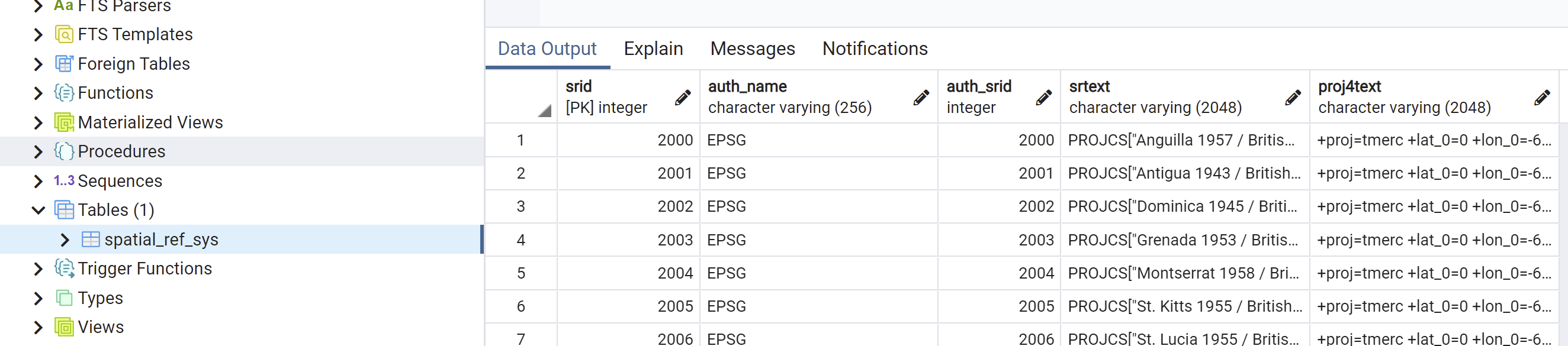Expand the spatial_ref_sys table node
The image size is (1568, 346).
point(65,240)
